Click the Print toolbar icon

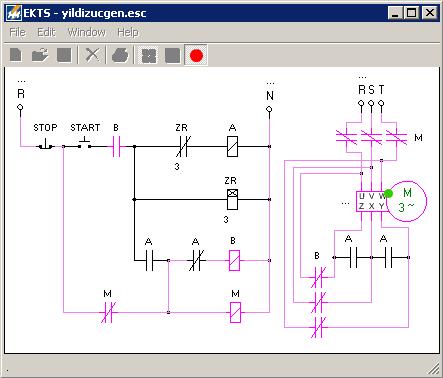[x=120, y=55]
